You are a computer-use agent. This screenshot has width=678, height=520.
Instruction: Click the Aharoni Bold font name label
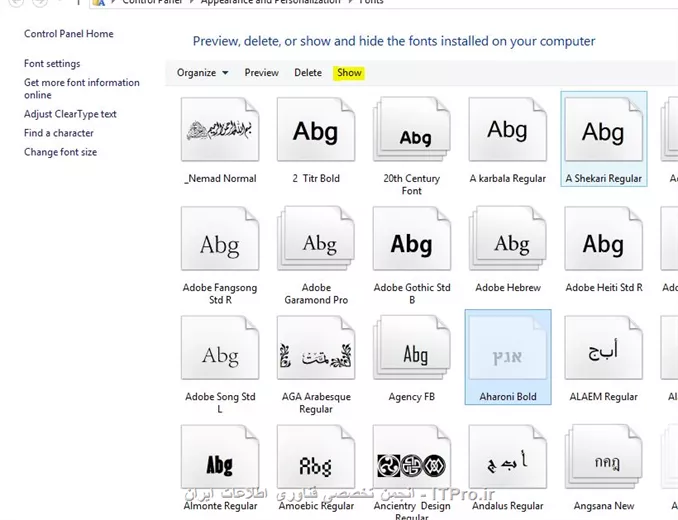point(508,397)
